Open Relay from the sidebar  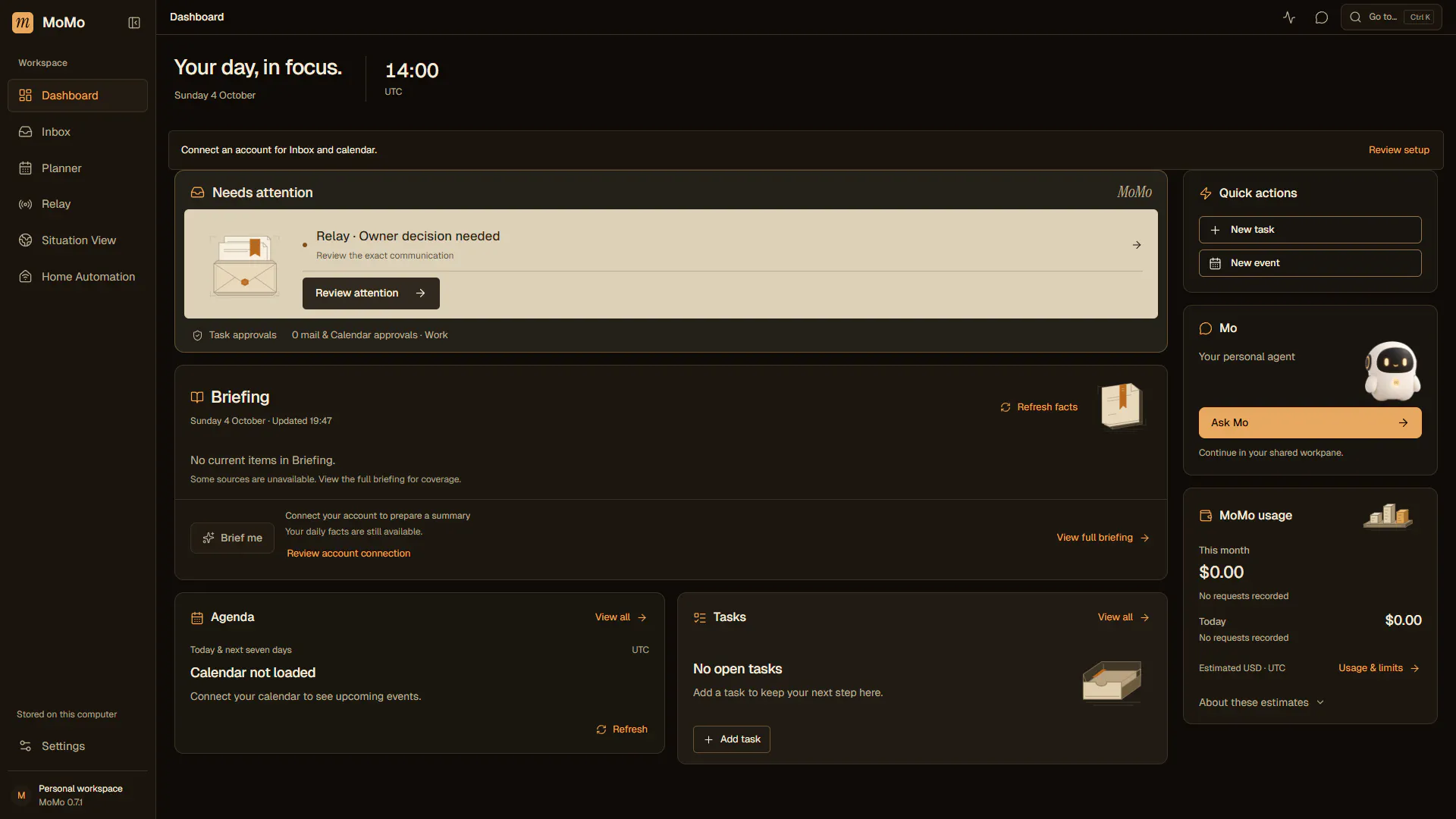[x=77, y=204]
